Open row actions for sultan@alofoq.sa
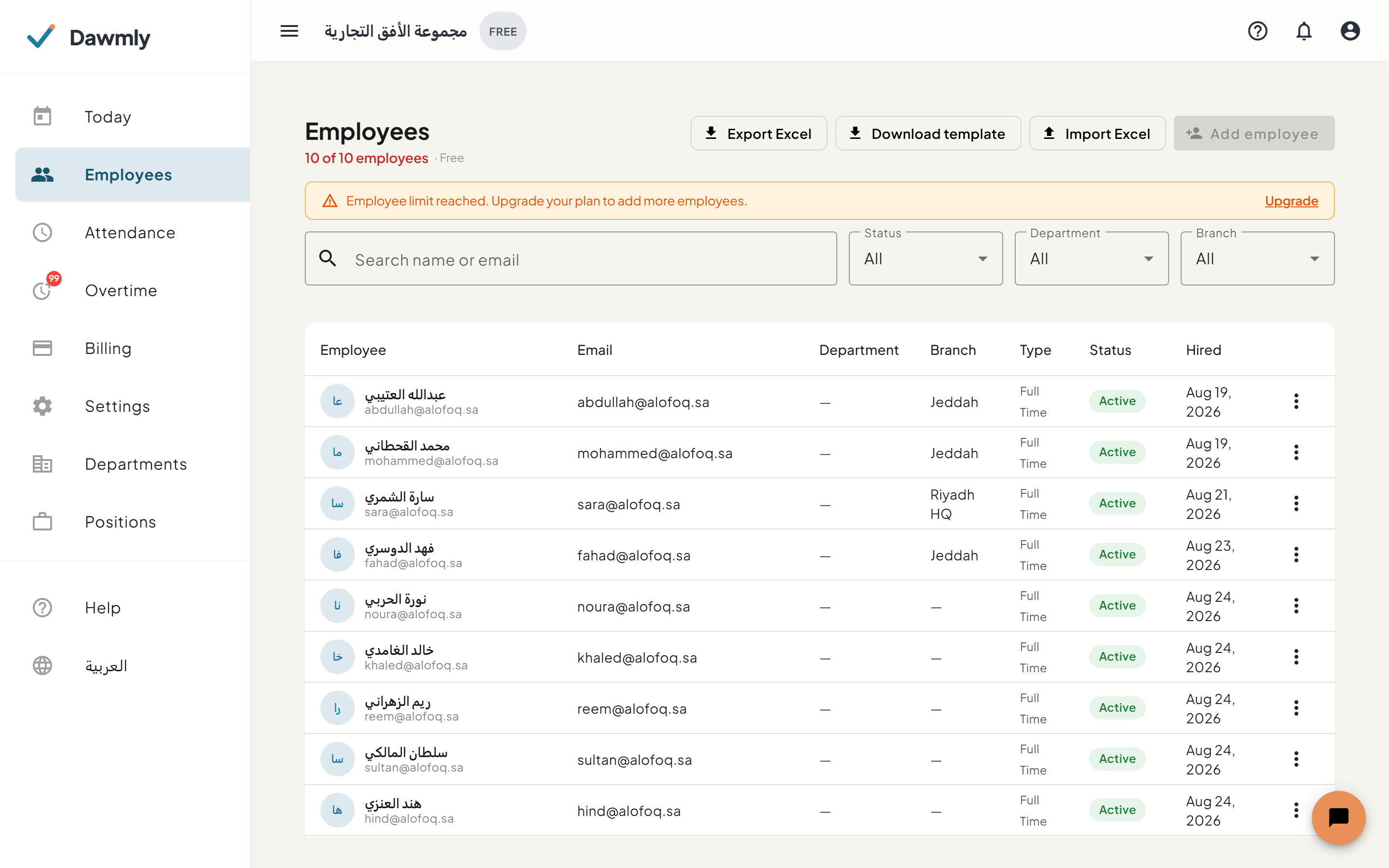This screenshot has width=1389, height=868. tap(1296, 759)
